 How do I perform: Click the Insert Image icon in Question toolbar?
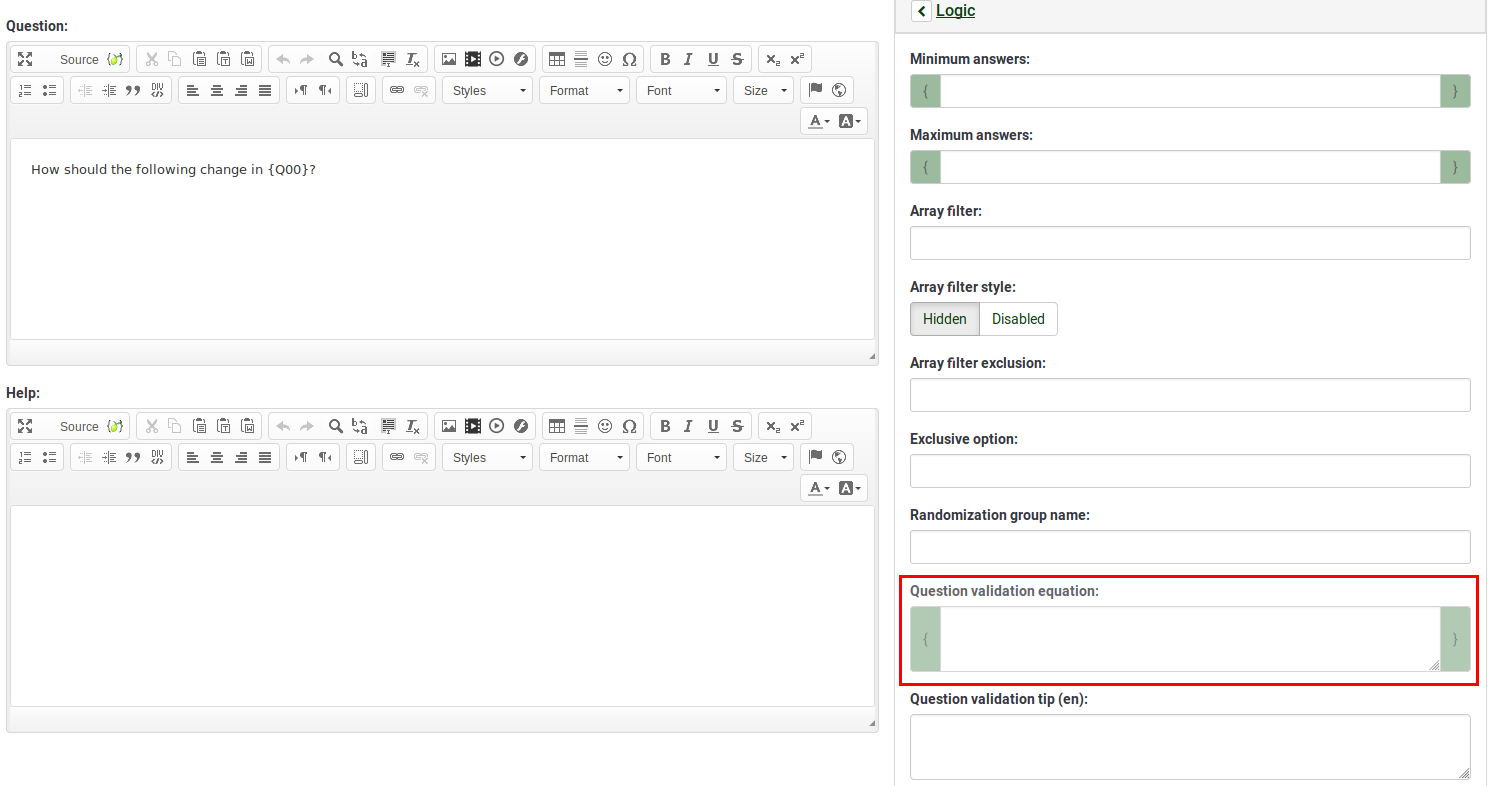448,59
